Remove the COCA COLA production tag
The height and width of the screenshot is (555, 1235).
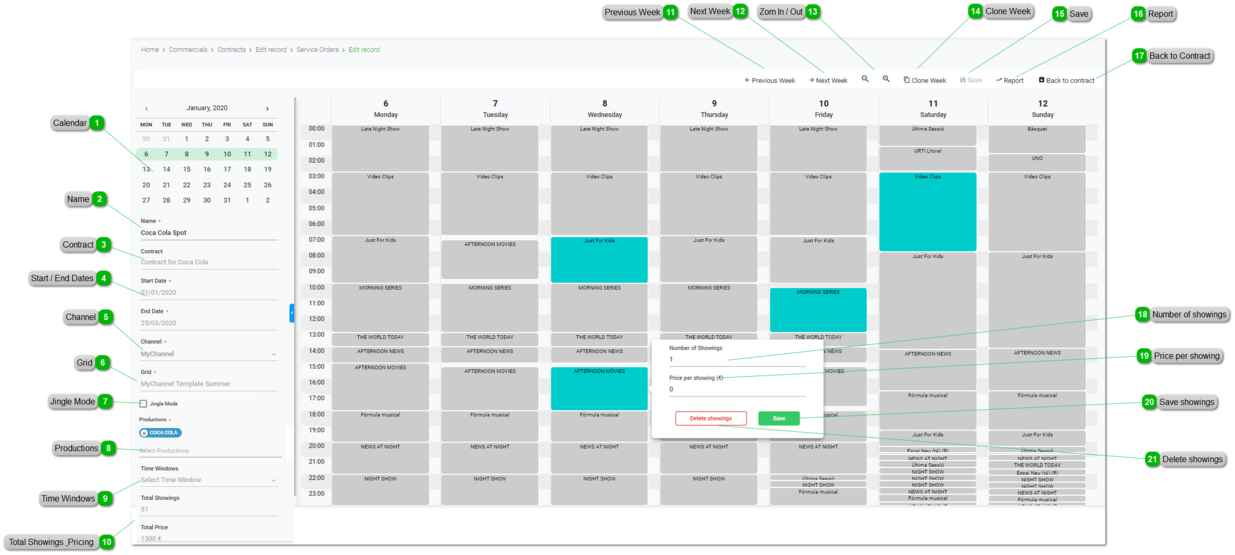pos(145,433)
